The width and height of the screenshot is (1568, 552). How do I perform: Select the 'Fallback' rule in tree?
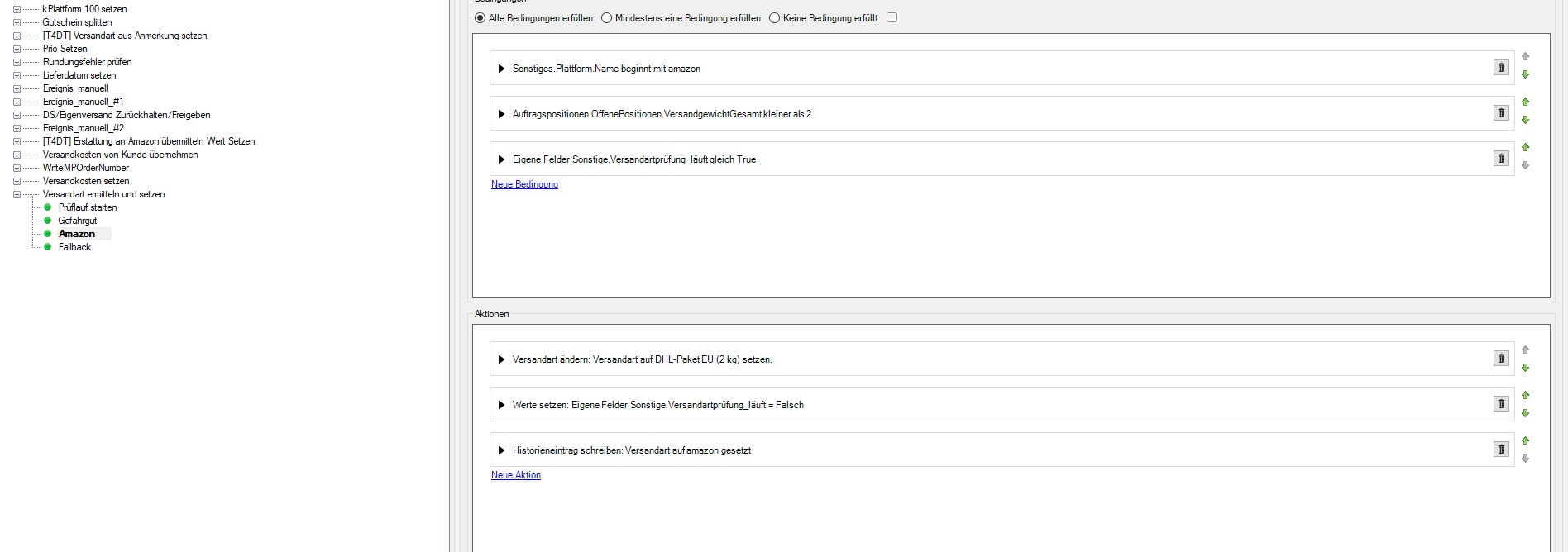[74, 247]
